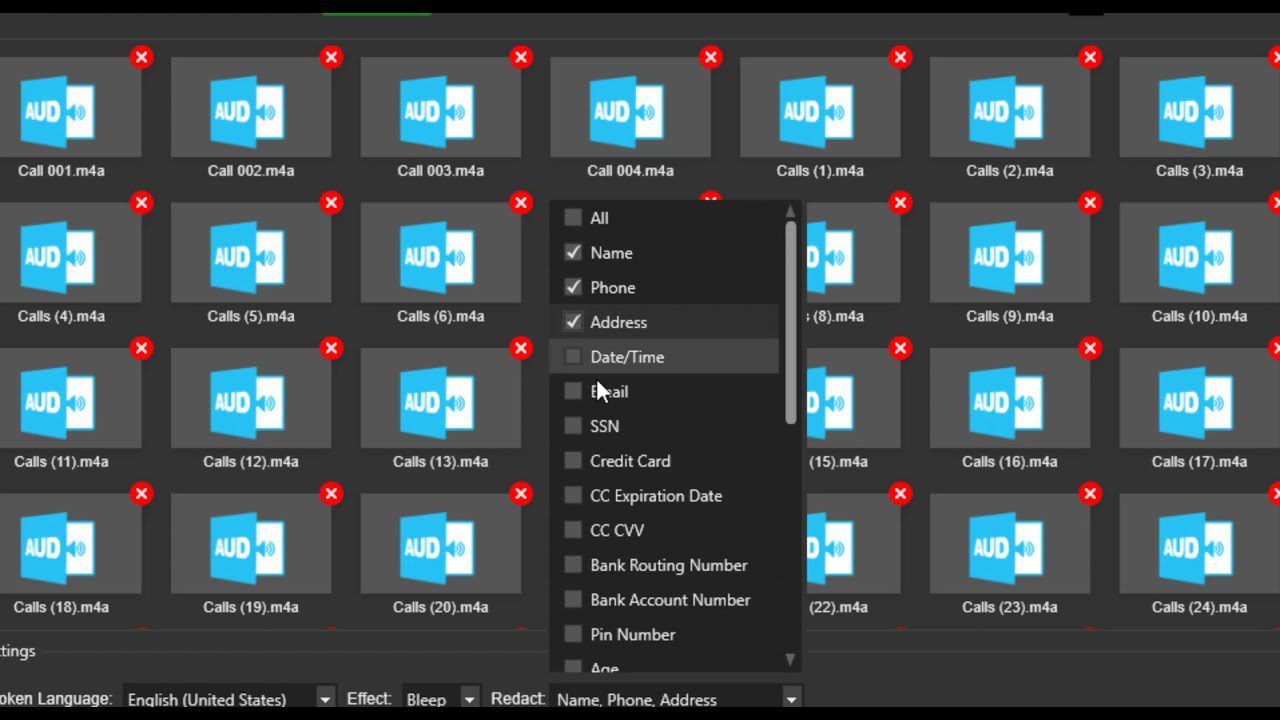Select the Calls (10).m4a audio icon
This screenshot has width=1280, height=720.
[1199, 256]
